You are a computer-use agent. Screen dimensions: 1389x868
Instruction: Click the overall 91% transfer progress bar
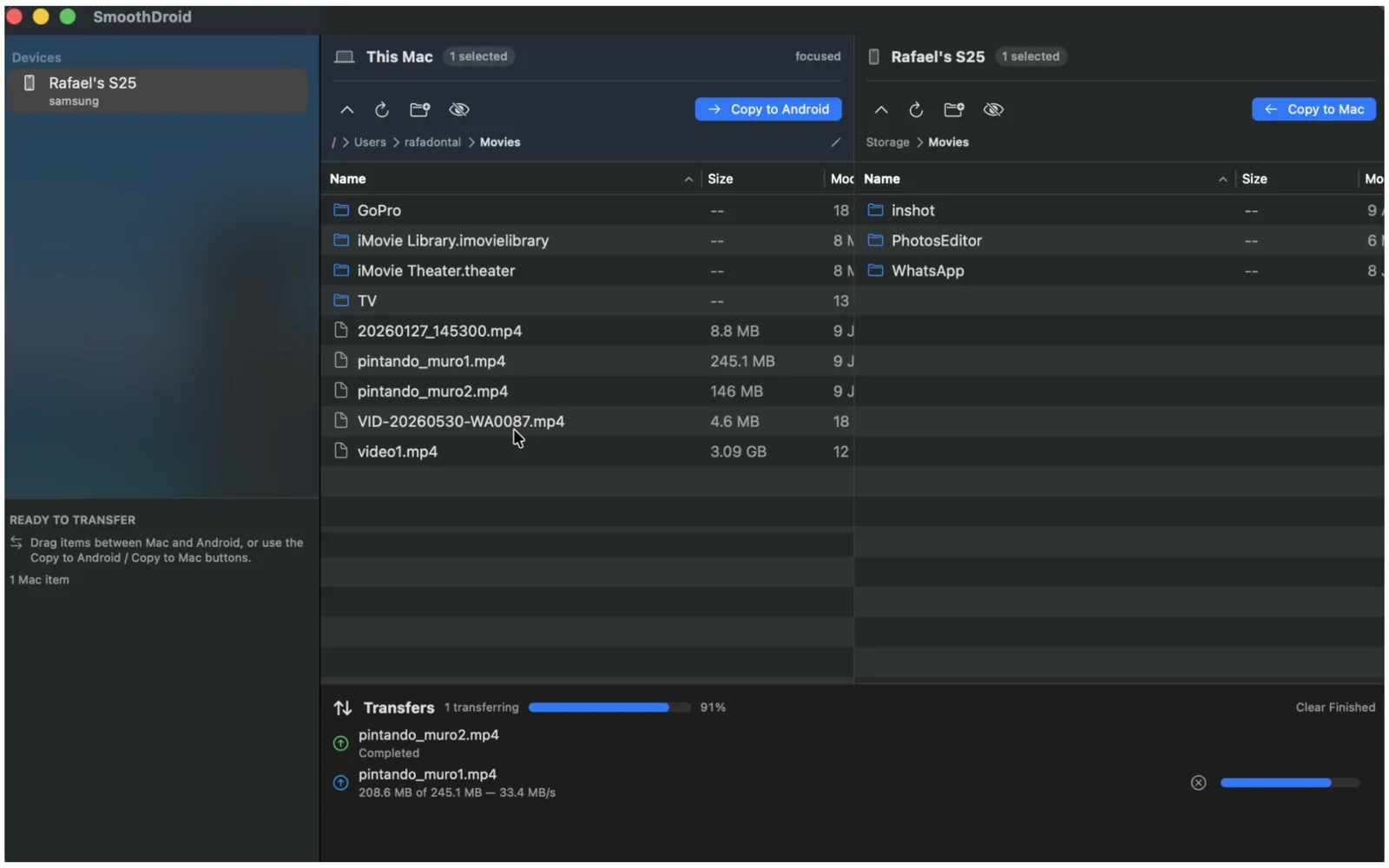(x=609, y=707)
